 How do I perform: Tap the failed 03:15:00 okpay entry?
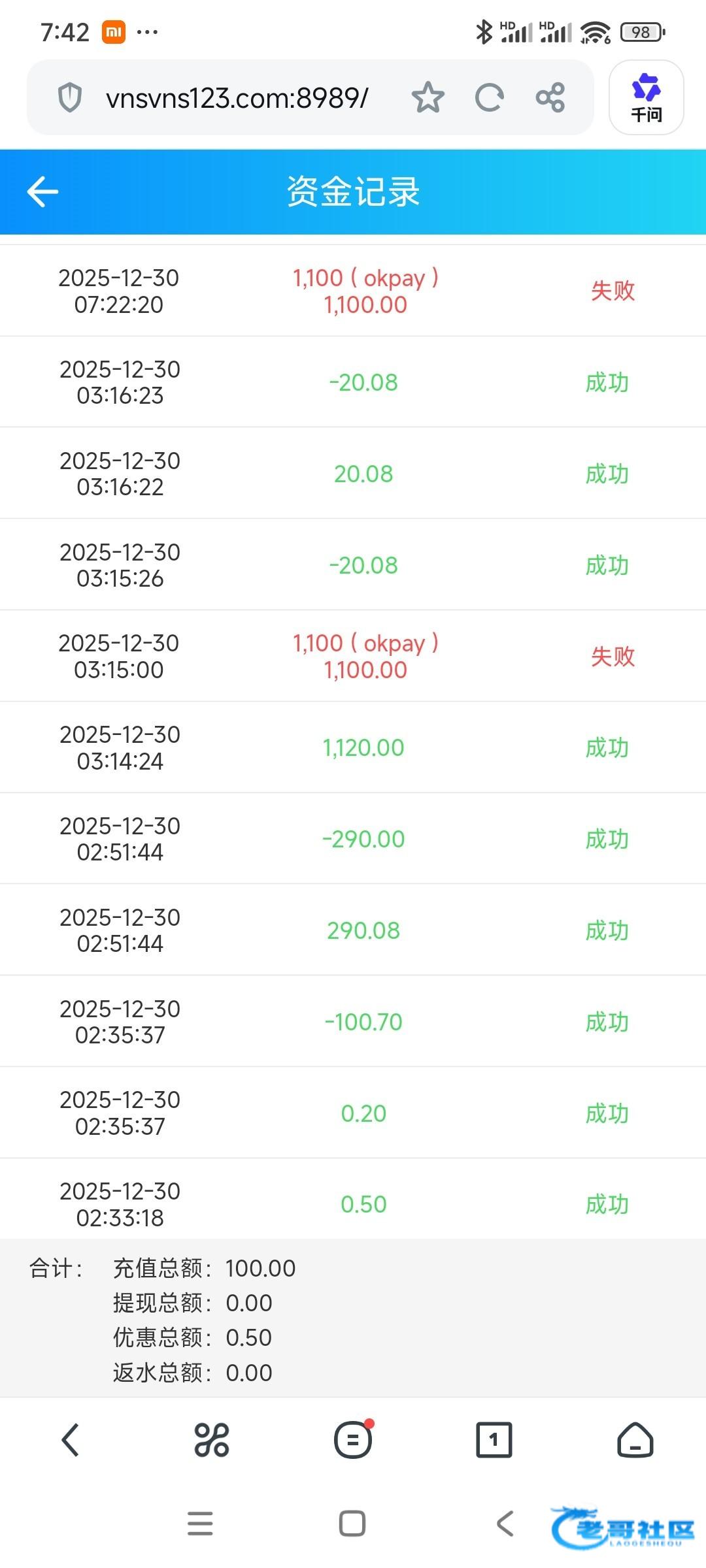(353, 656)
